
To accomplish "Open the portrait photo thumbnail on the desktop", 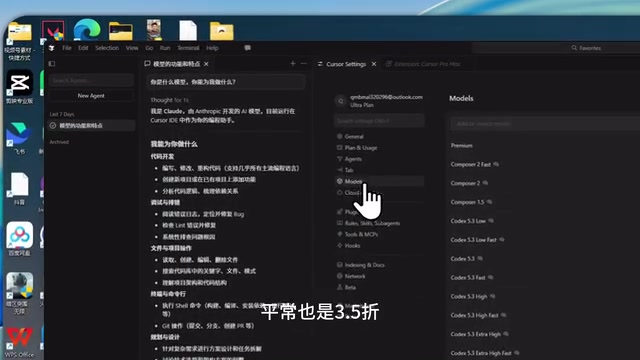I will tap(154, 29).
